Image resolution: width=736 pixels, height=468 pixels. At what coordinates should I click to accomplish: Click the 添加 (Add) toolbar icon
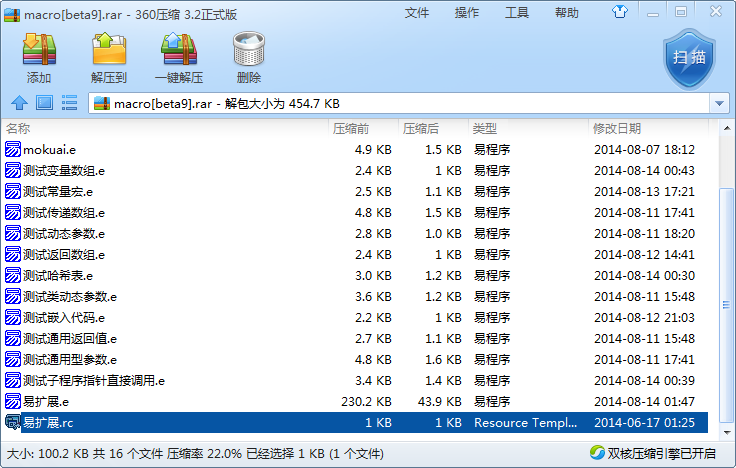[x=39, y=49]
